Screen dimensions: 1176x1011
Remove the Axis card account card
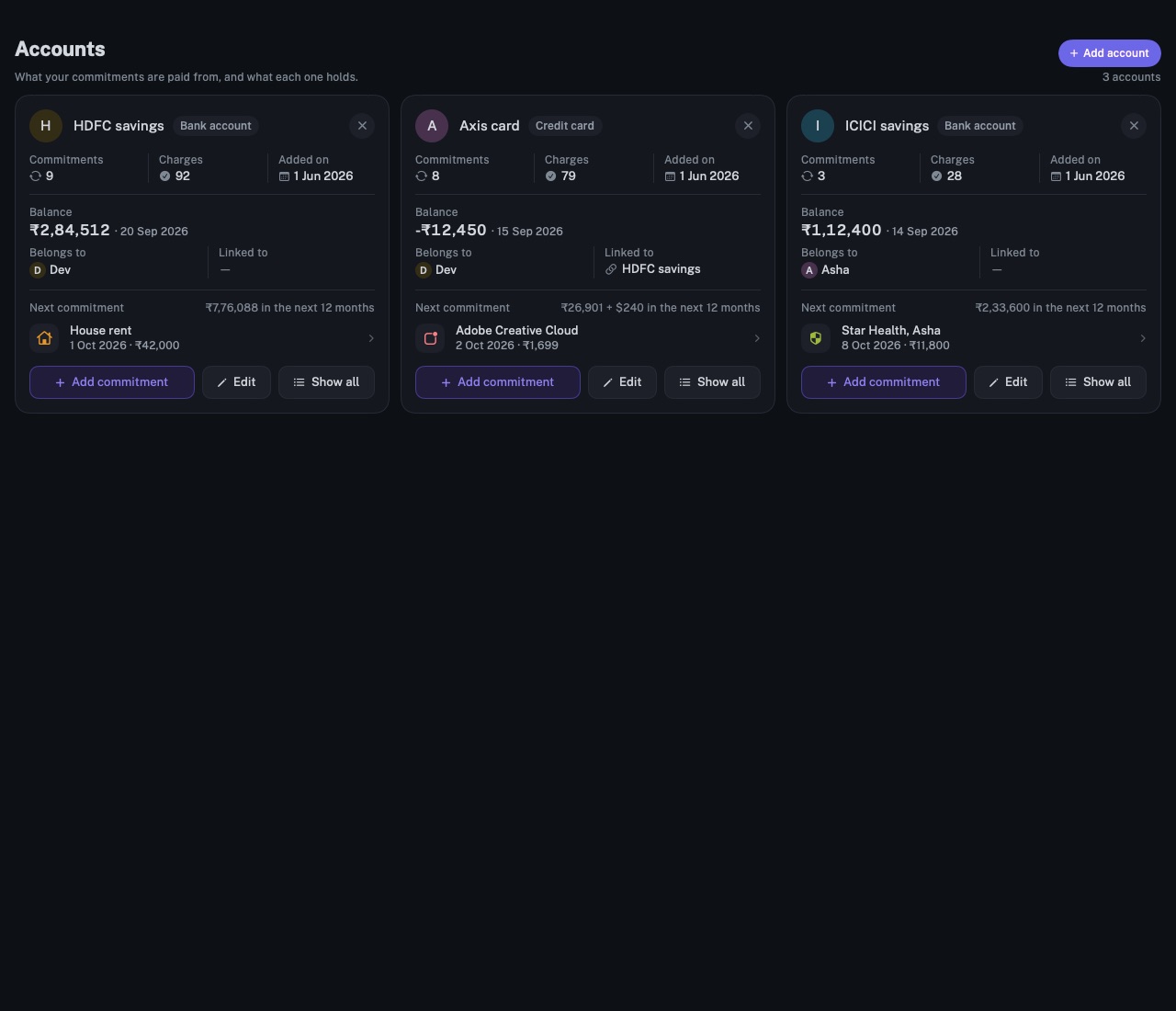point(748,126)
